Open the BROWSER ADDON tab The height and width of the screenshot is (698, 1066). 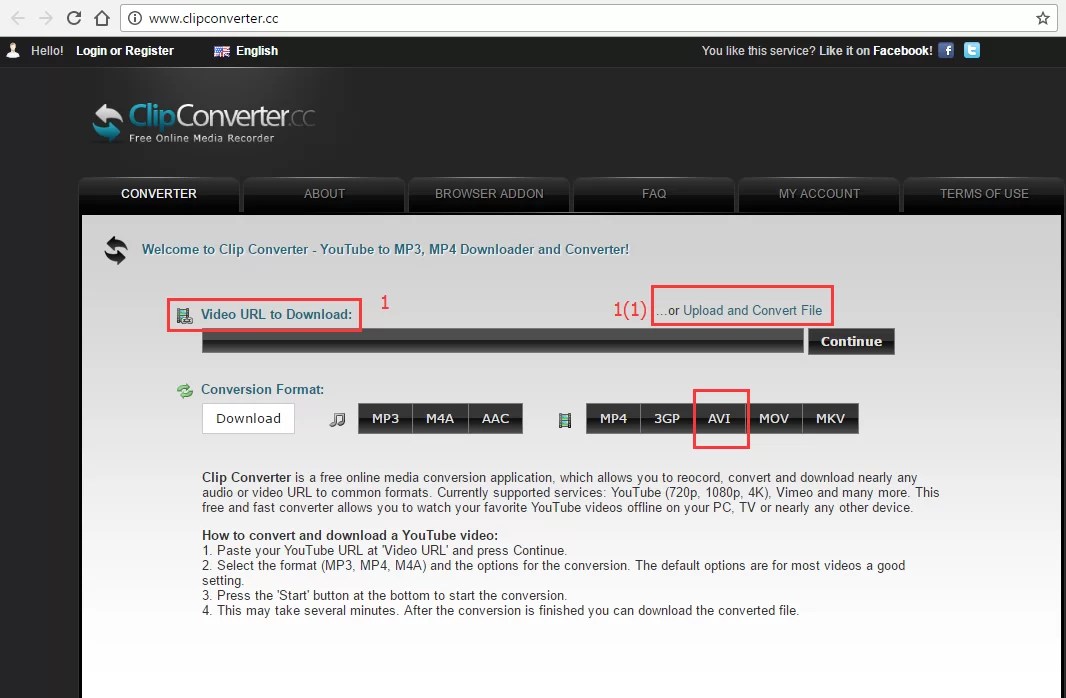pos(488,193)
